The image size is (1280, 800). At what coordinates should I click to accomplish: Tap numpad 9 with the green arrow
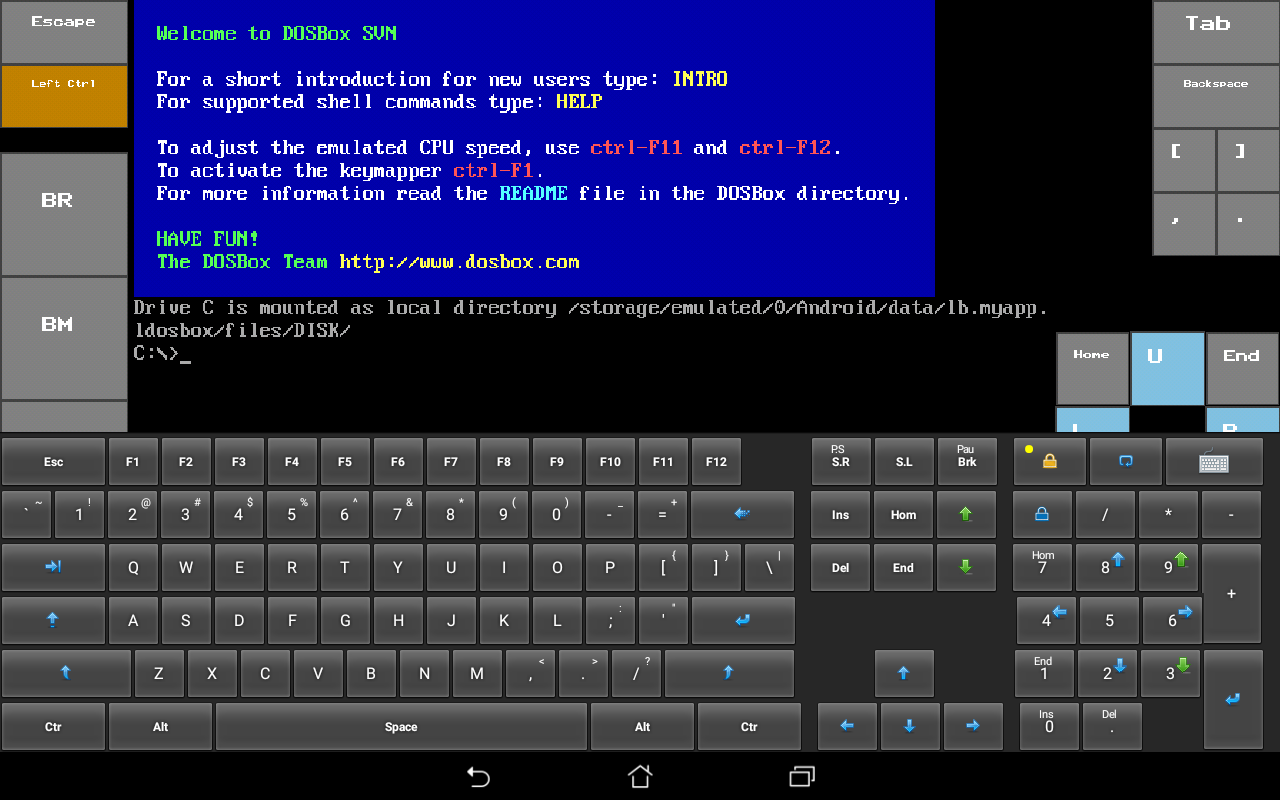click(x=1168, y=567)
